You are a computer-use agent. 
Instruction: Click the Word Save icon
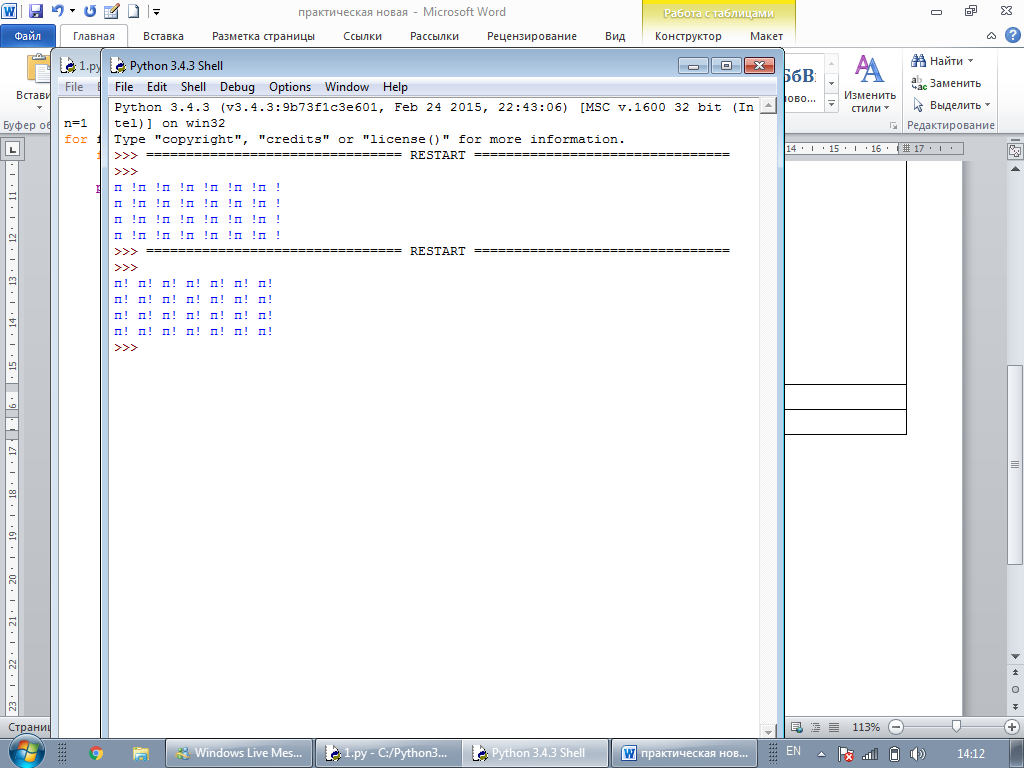click(36, 11)
